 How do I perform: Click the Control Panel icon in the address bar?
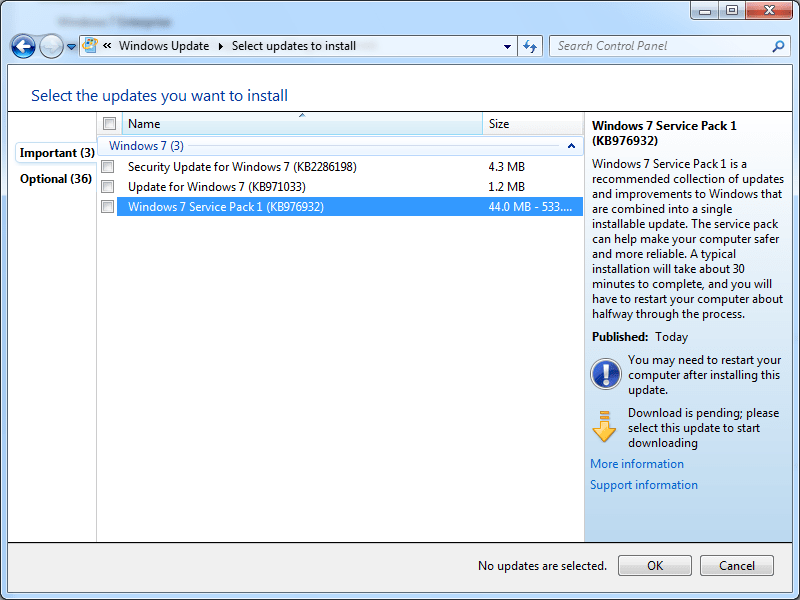pyautogui.click(x=88, y=45)
